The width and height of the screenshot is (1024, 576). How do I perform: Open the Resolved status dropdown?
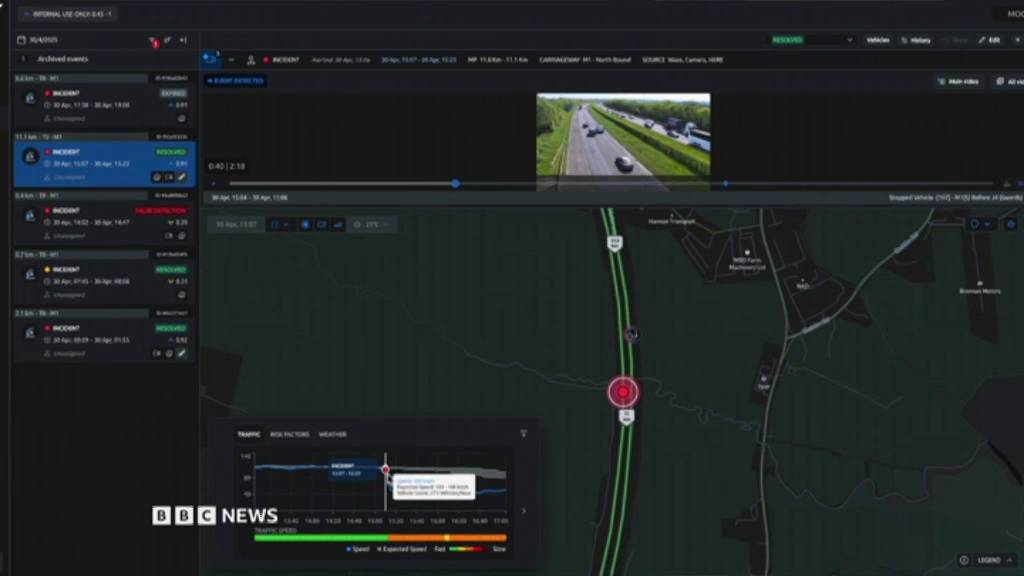[812, 40]
